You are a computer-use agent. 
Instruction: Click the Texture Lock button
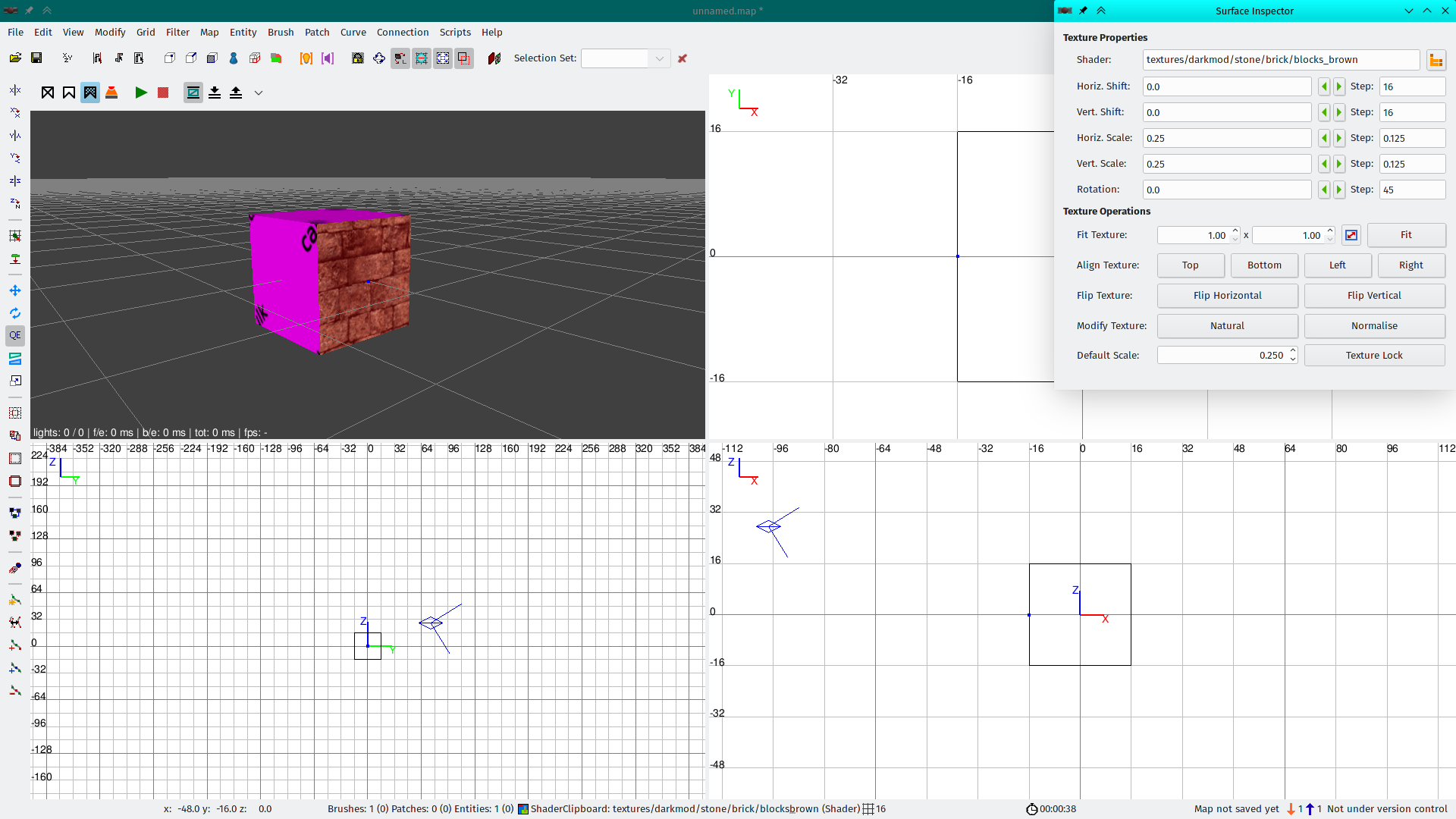click(x=1373, y=356)
